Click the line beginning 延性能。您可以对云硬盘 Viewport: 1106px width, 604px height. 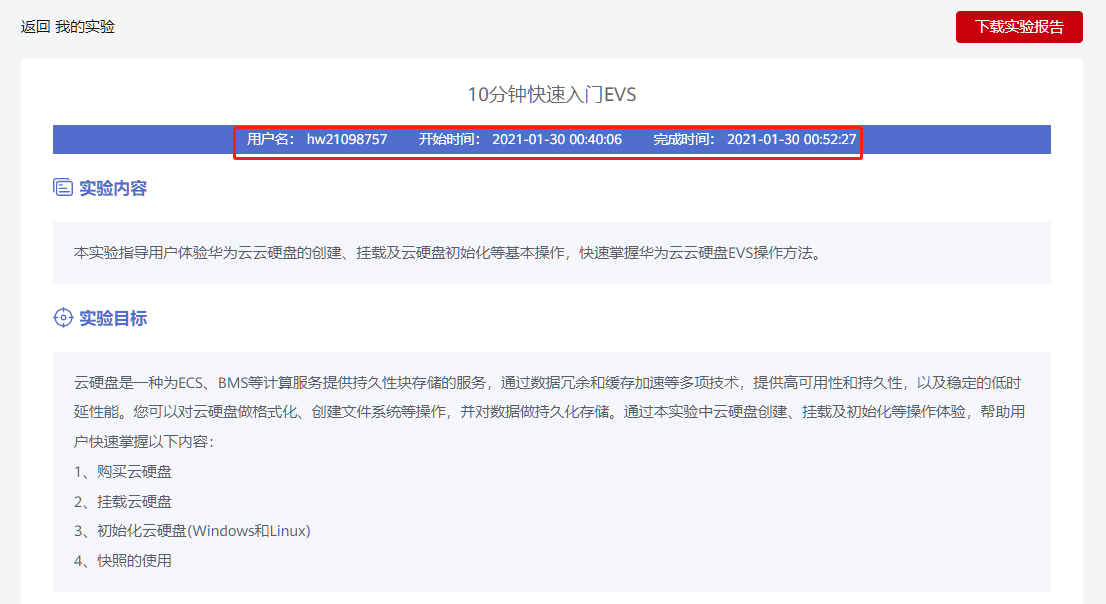549,412
